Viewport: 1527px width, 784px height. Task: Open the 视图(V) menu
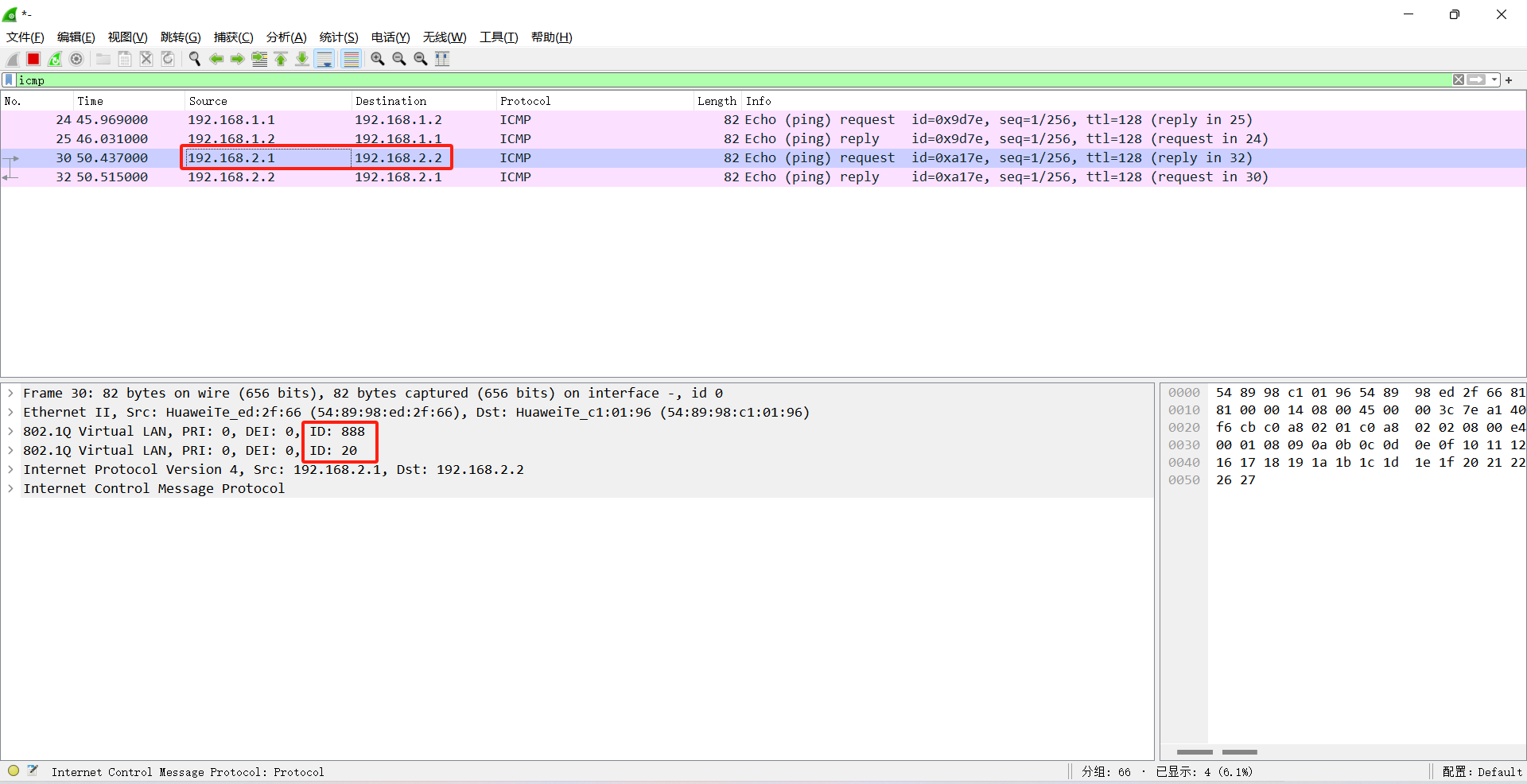click(x=128, y=37)
